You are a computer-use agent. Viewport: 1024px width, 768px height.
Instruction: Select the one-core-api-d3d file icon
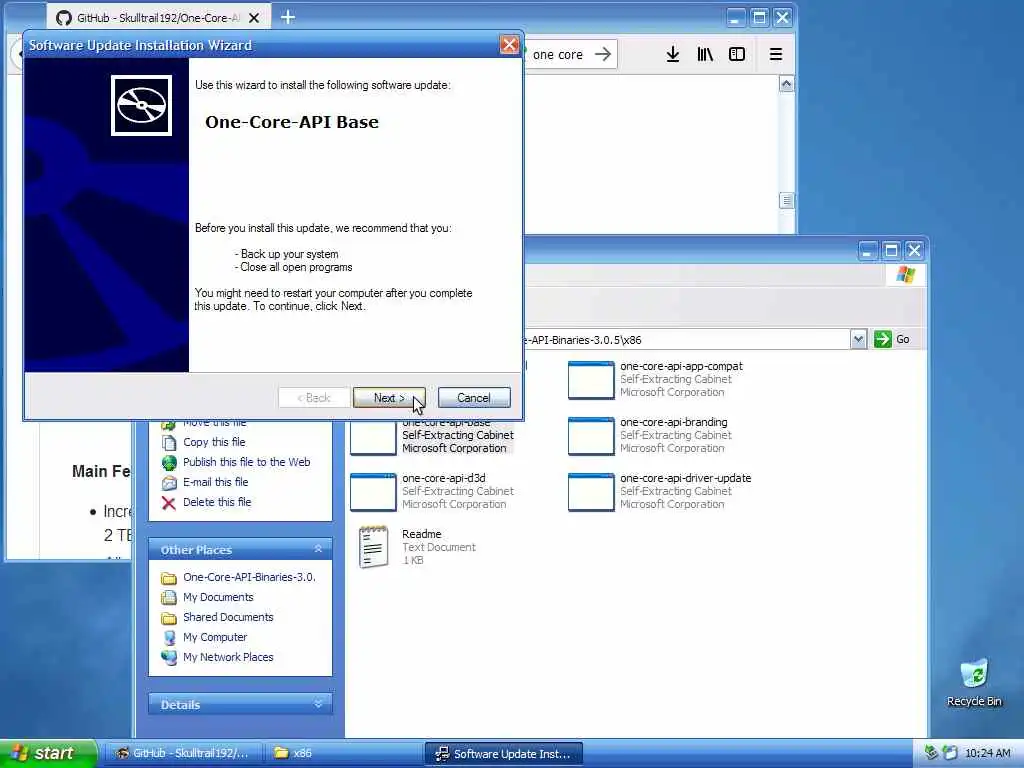pyautogui.click(x=373, y=492)
